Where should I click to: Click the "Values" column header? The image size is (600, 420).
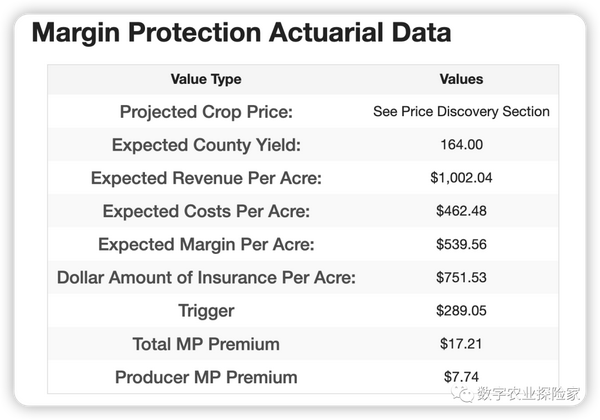(461, 79)
